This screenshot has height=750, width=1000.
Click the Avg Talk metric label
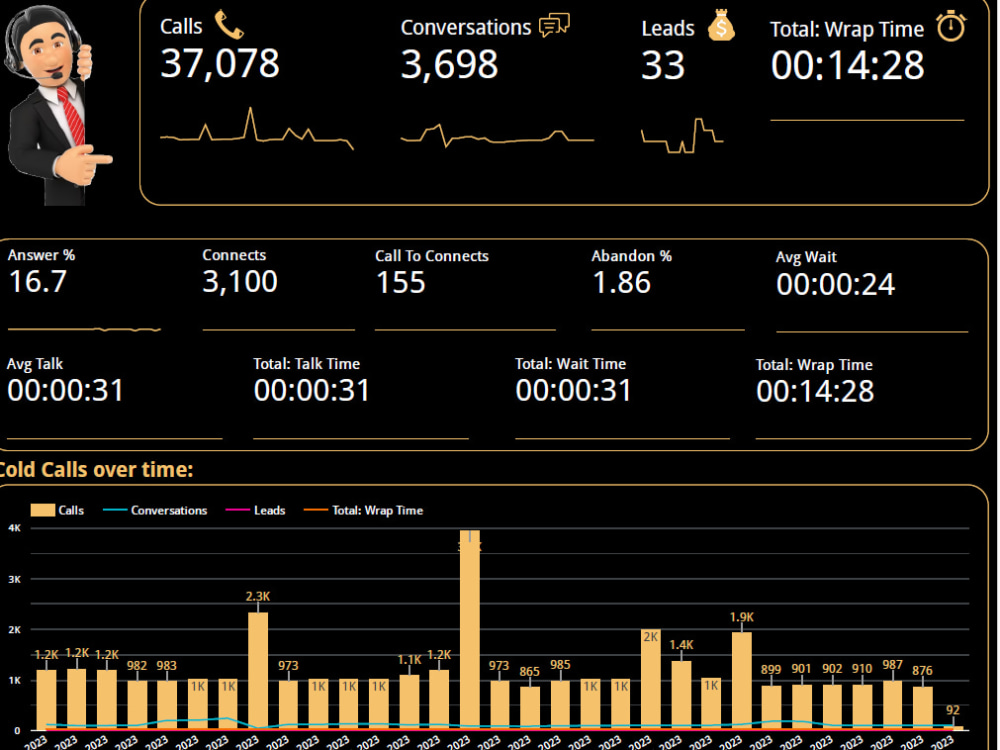(35, 364)
